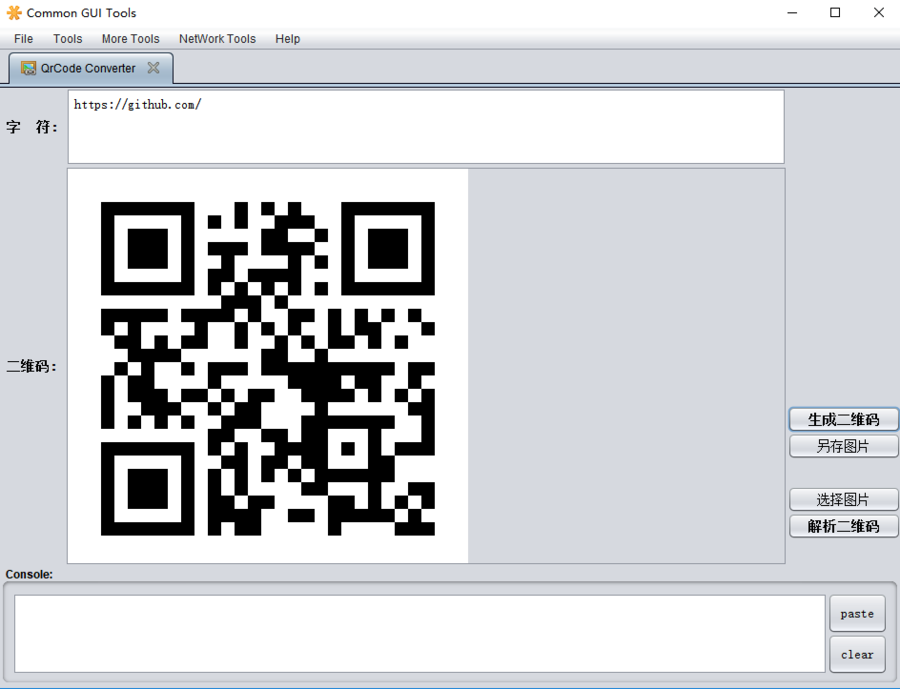Click the 解析二维码 (Parse QR Code) button
Viewport: 900px width, 689px height.
pos(843,526)
